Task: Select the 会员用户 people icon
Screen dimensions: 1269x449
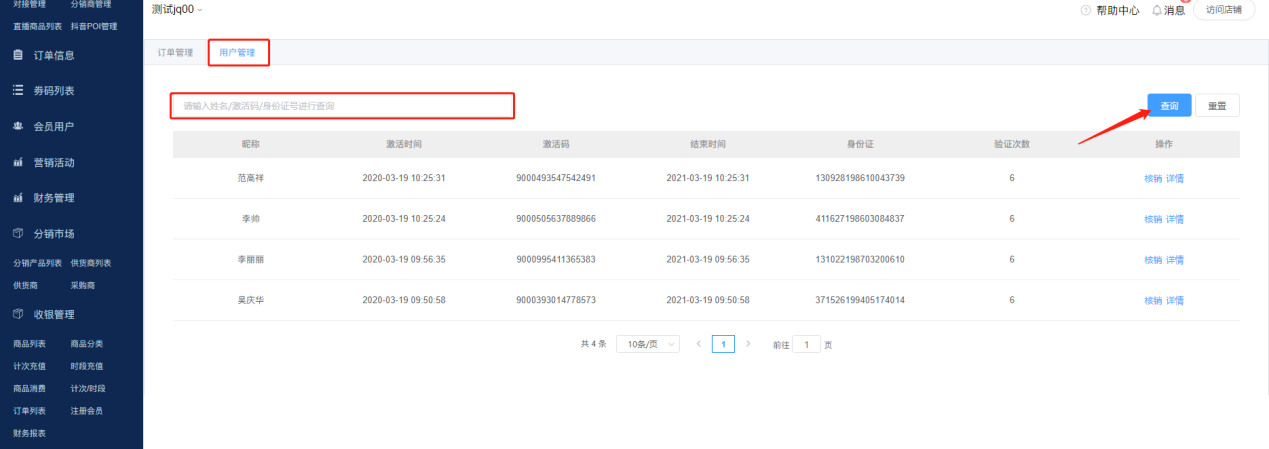Action: click(x=18, y=127)
